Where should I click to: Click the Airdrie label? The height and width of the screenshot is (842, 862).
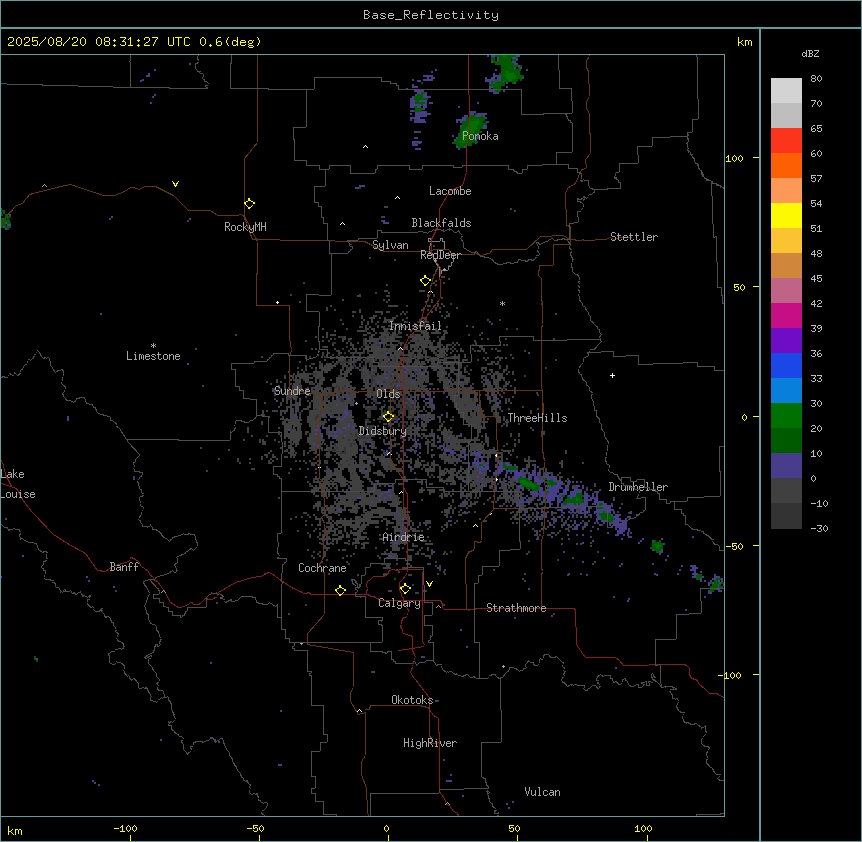pyautogui.click(x=404, y=537)
